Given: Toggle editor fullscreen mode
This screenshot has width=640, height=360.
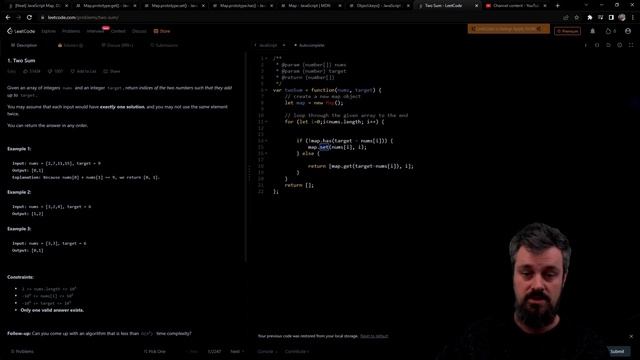Looking at the screenshot, I should tap(631, 45).
